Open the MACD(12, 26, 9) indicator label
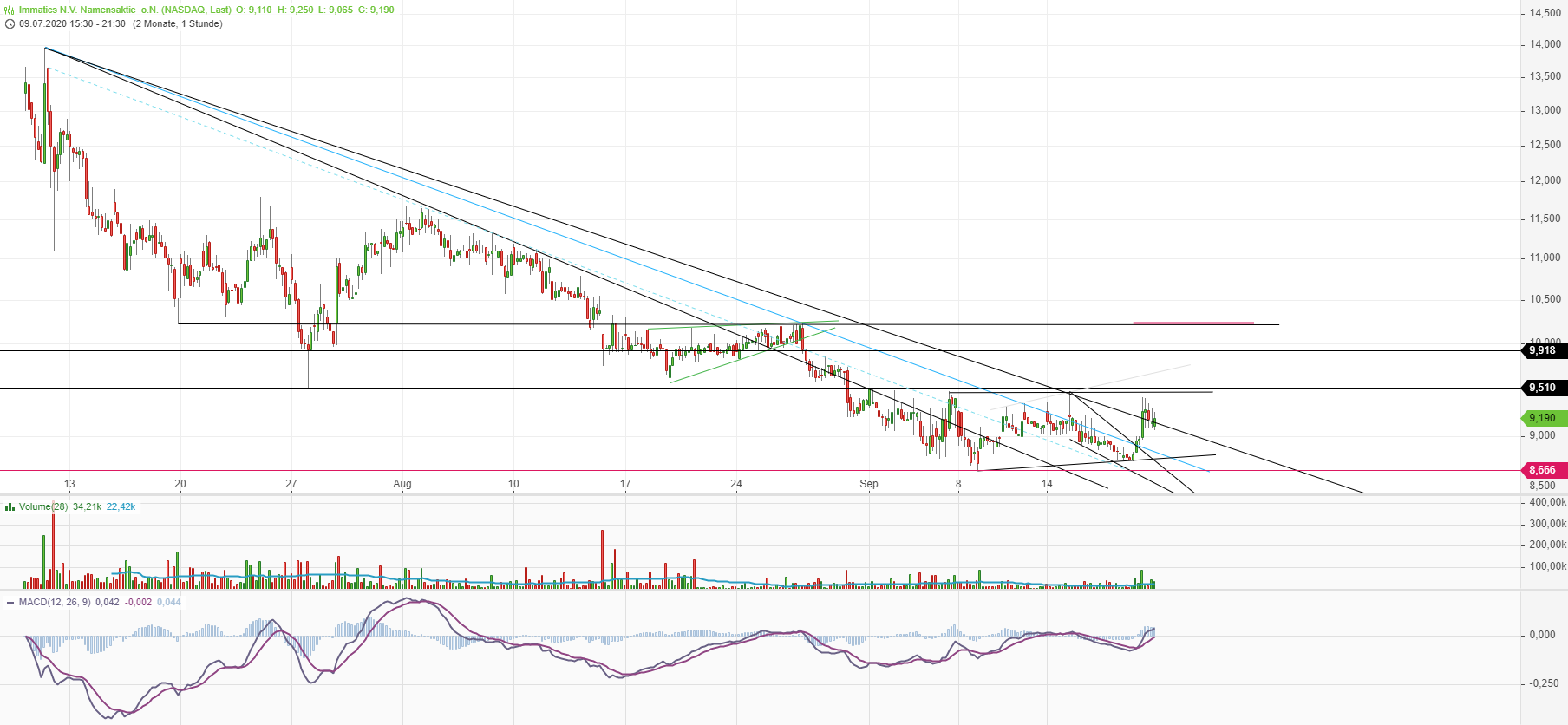 pos(55,603)
